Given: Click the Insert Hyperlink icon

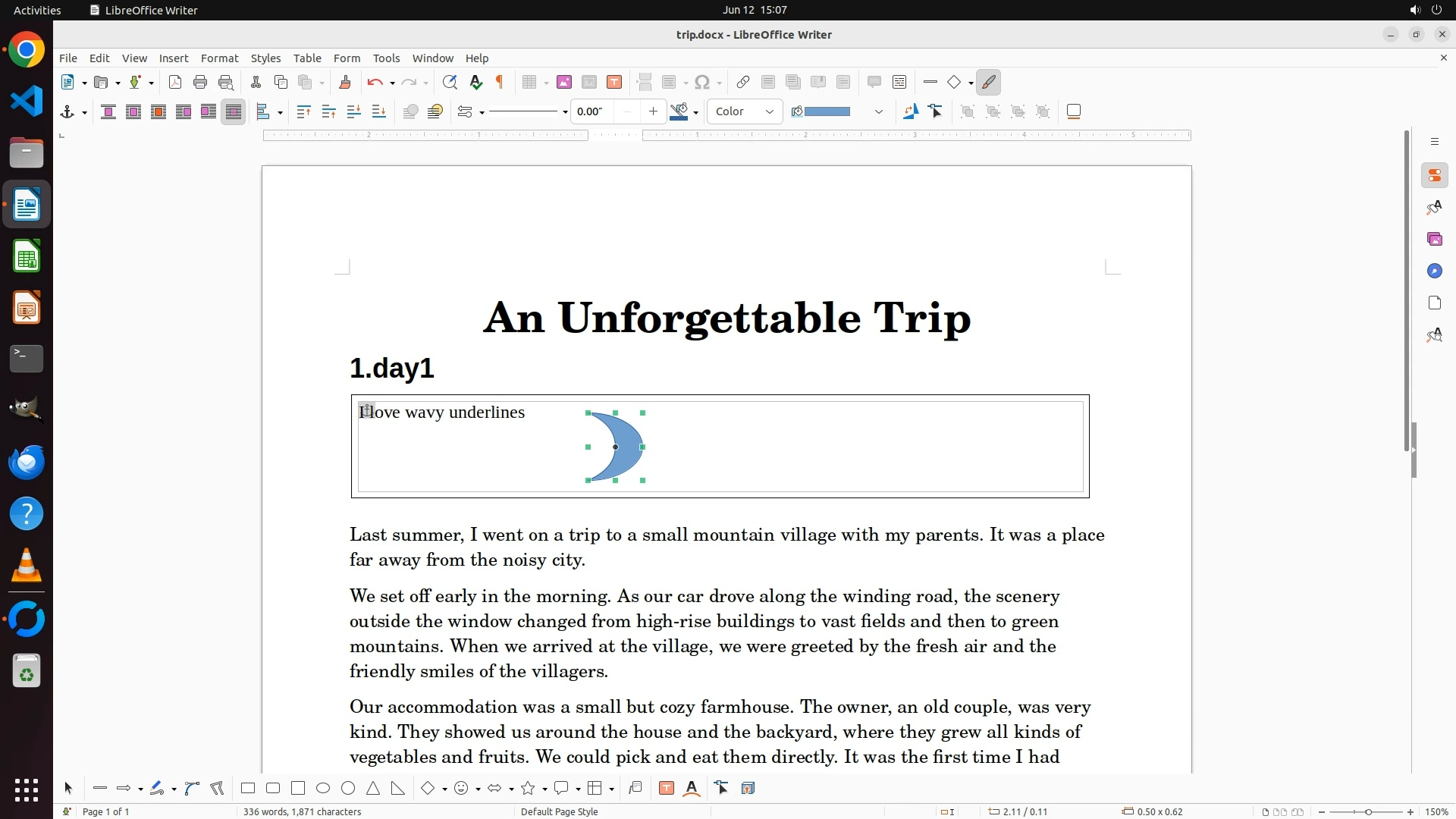Looking at the screenshot, I should pyautogui.click(x=743, y=82).
